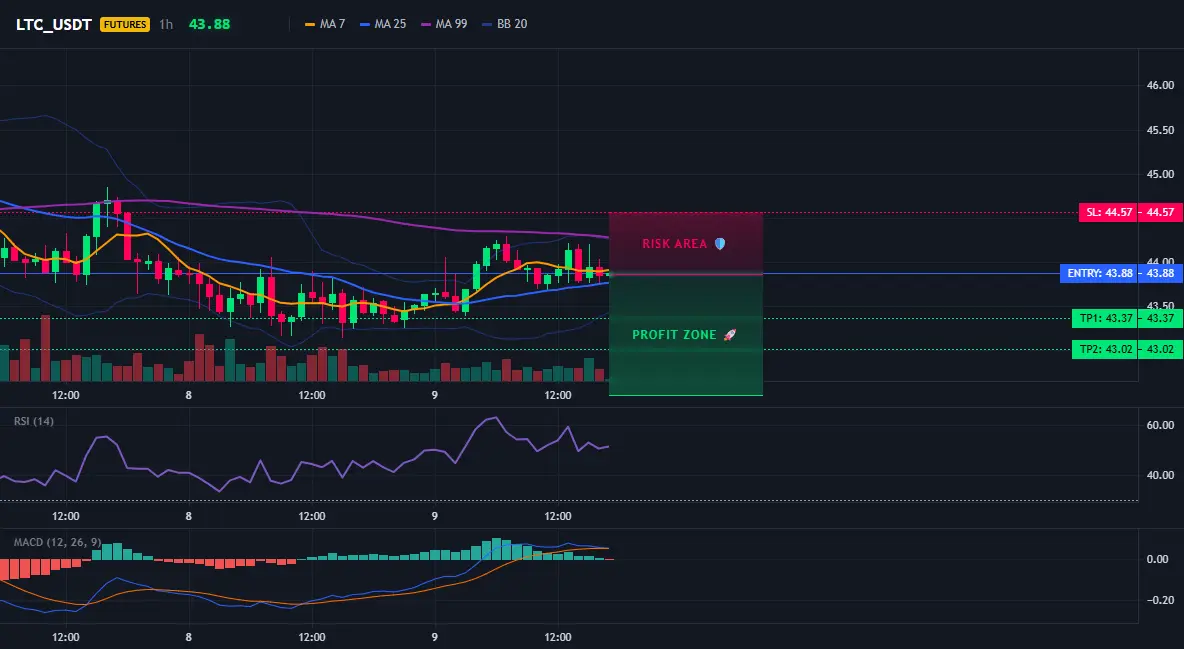Click the 40.00 value on RSI axis
Viewport: 1184px width, 649px height.
pos(1161,475)
